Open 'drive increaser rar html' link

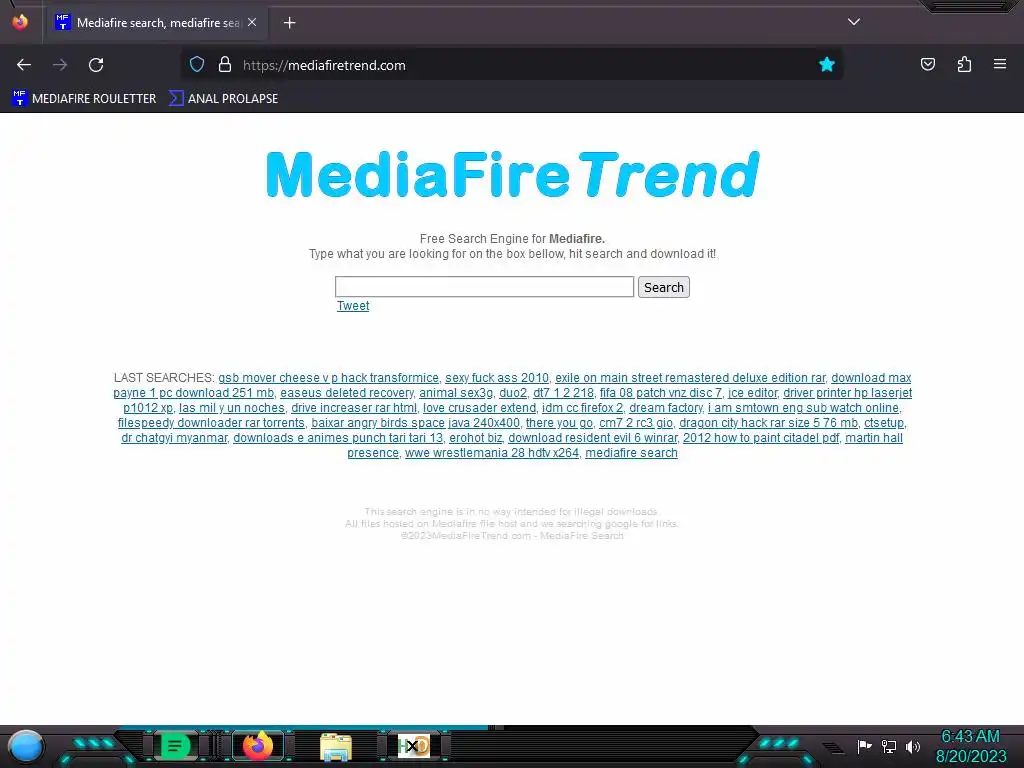354,408
